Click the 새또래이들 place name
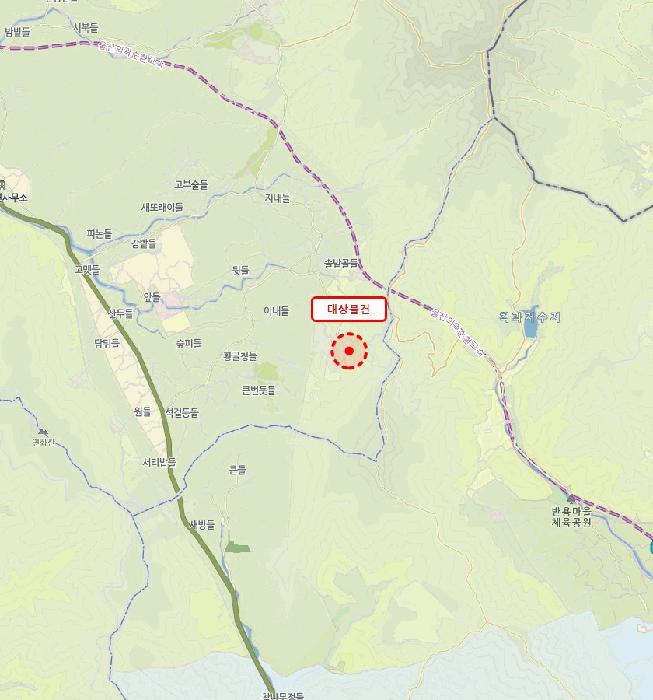 (x=162, y=207)
